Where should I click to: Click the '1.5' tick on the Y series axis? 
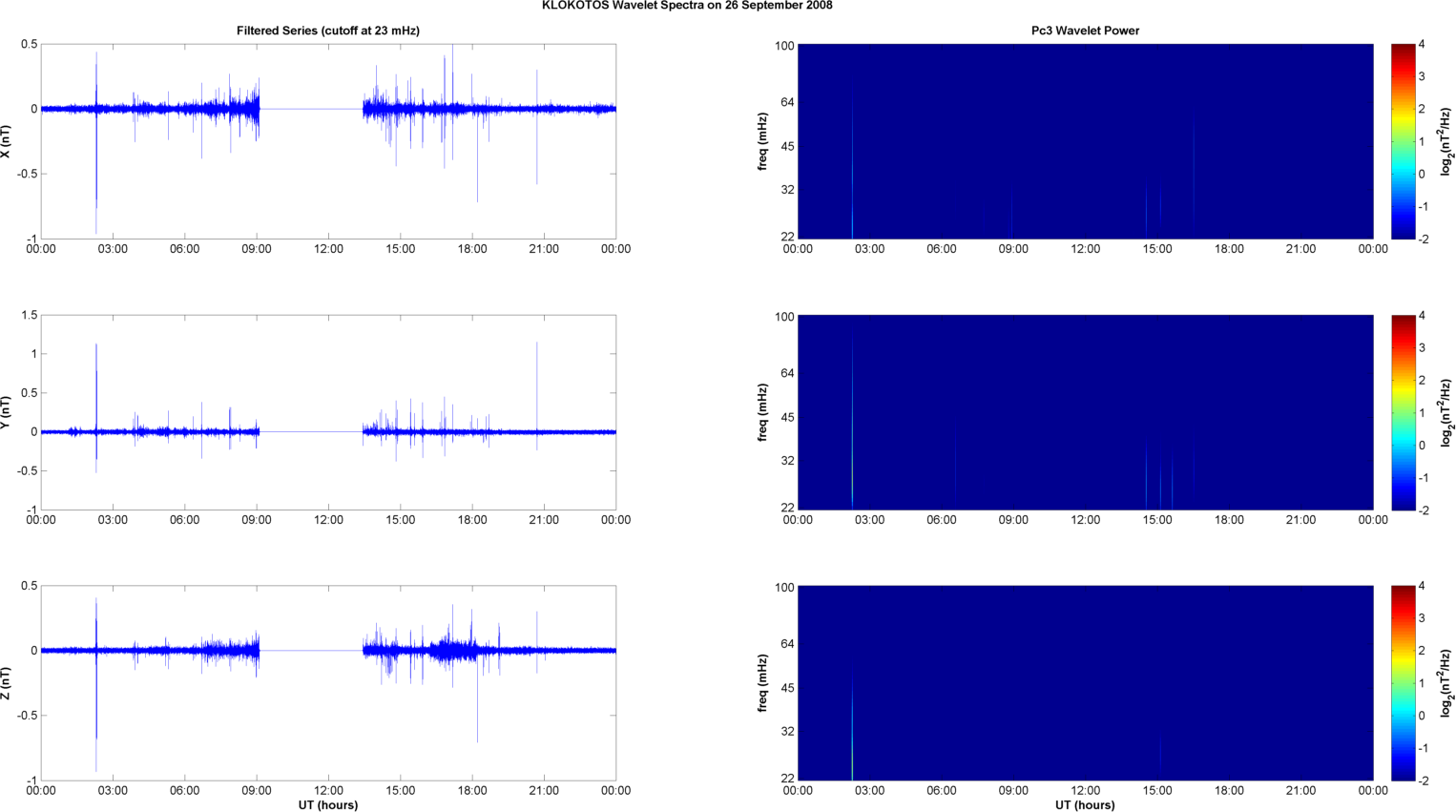point(30,315)
